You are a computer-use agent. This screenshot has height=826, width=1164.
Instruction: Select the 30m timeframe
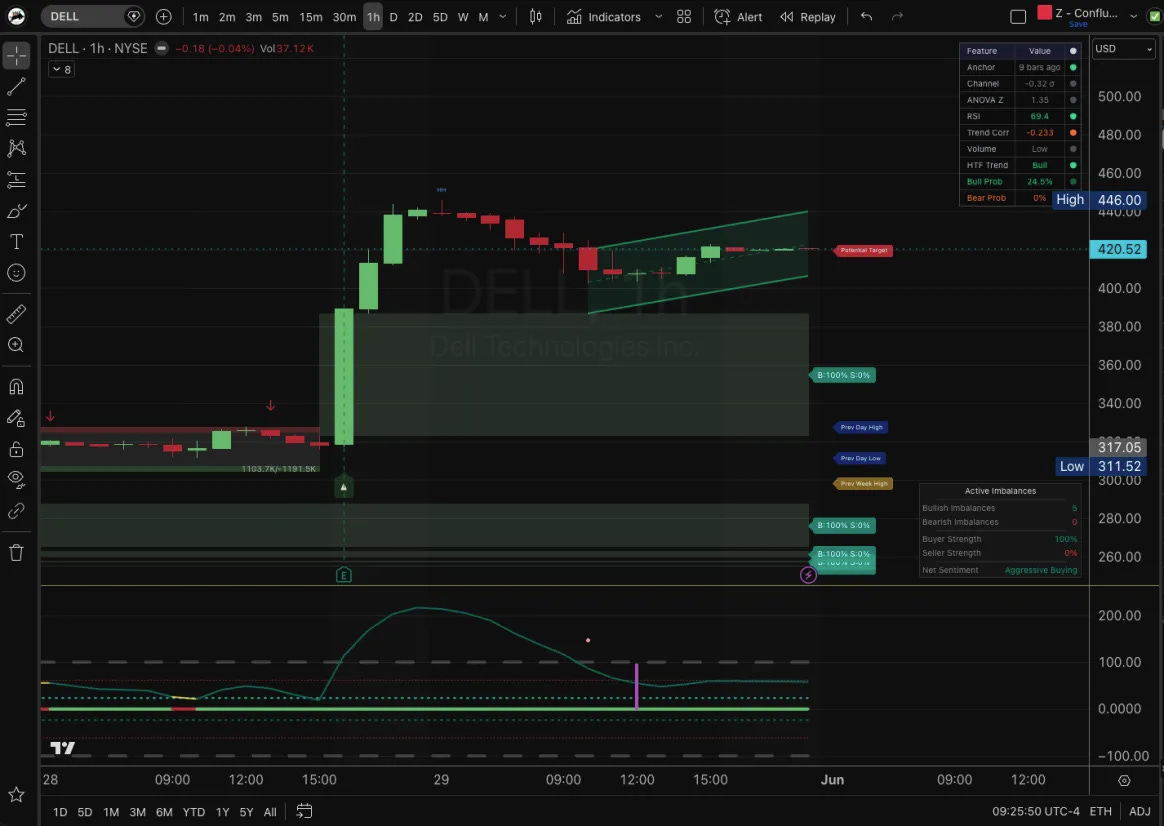click(344, 16)
